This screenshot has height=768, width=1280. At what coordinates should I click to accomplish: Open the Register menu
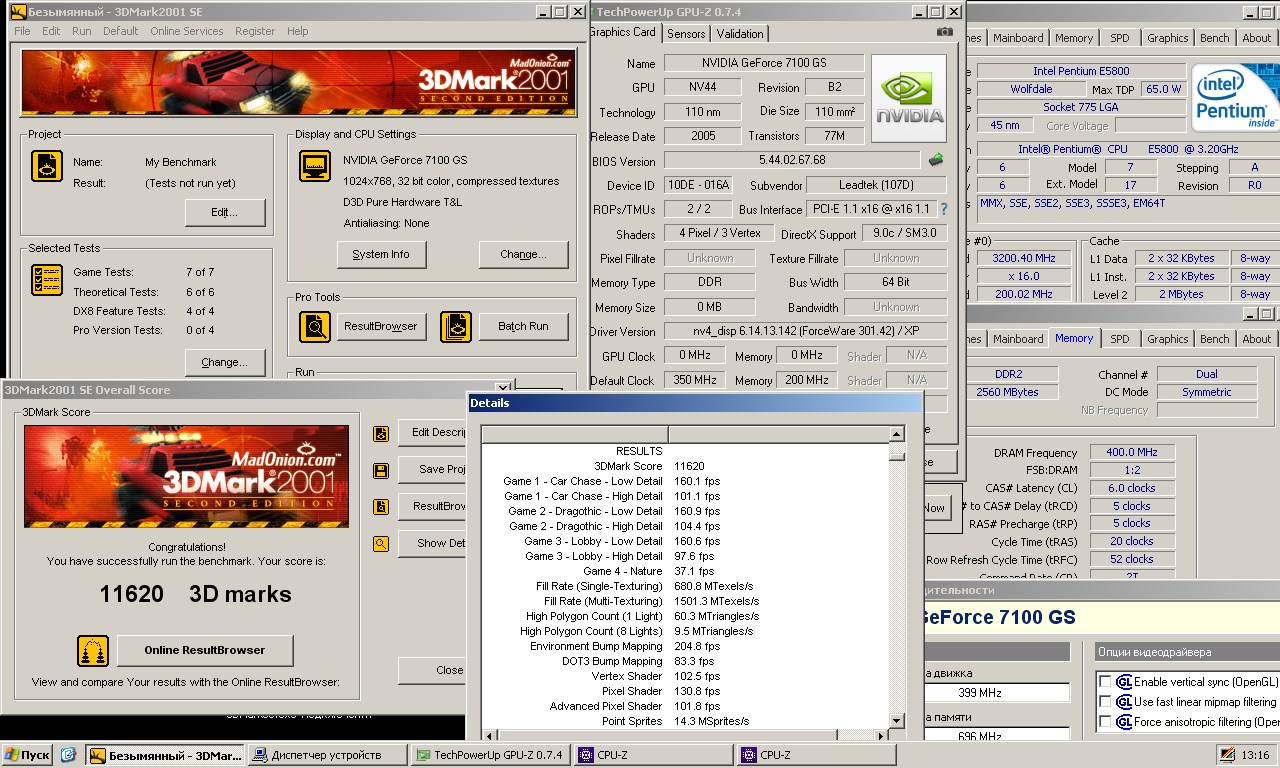tap(255, 31)
